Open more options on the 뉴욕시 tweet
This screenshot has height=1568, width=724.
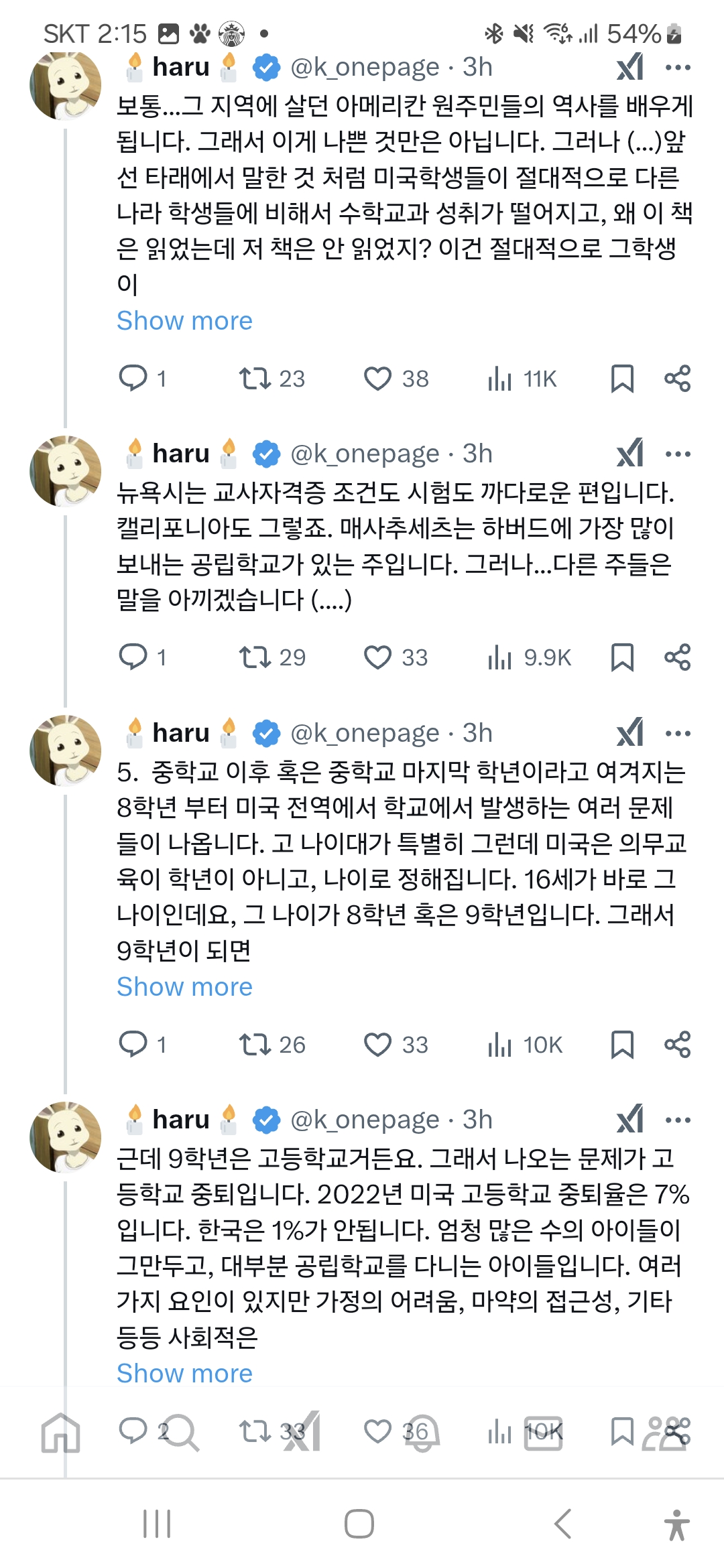678,454
